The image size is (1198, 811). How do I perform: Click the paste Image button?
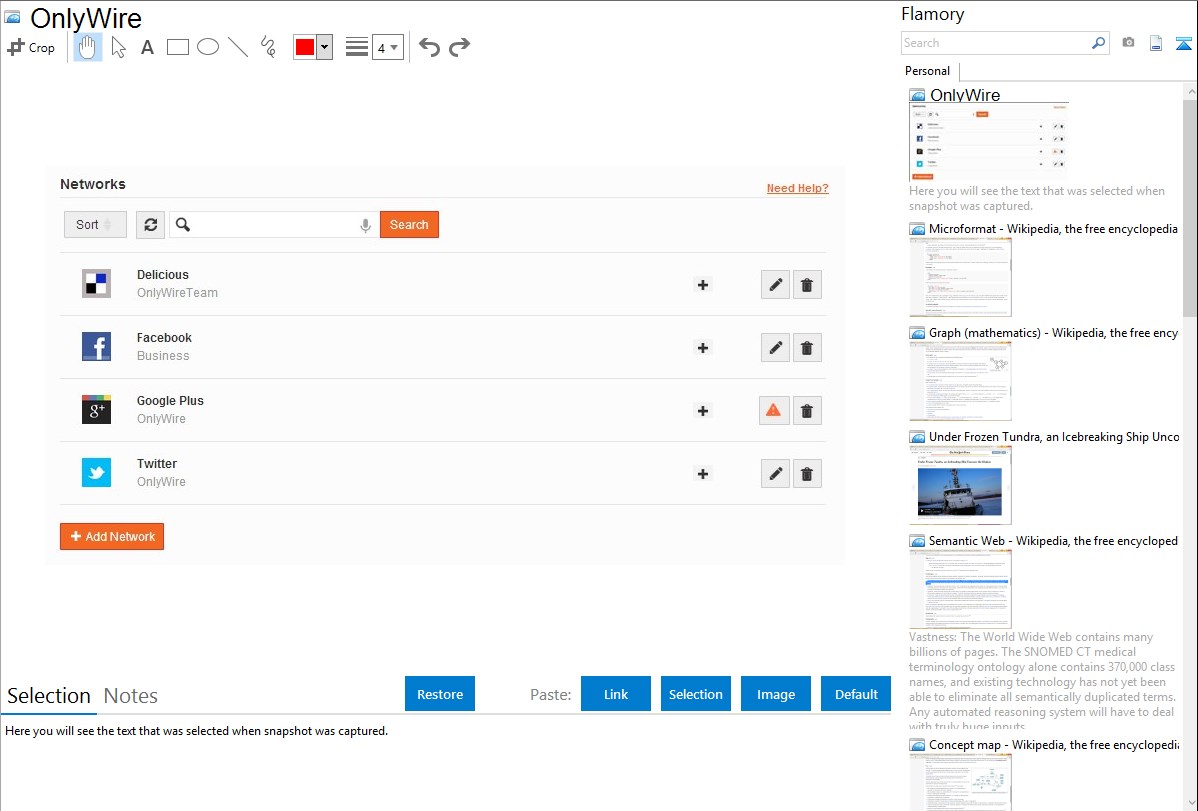pyautogui.click(x=775, y=694)
